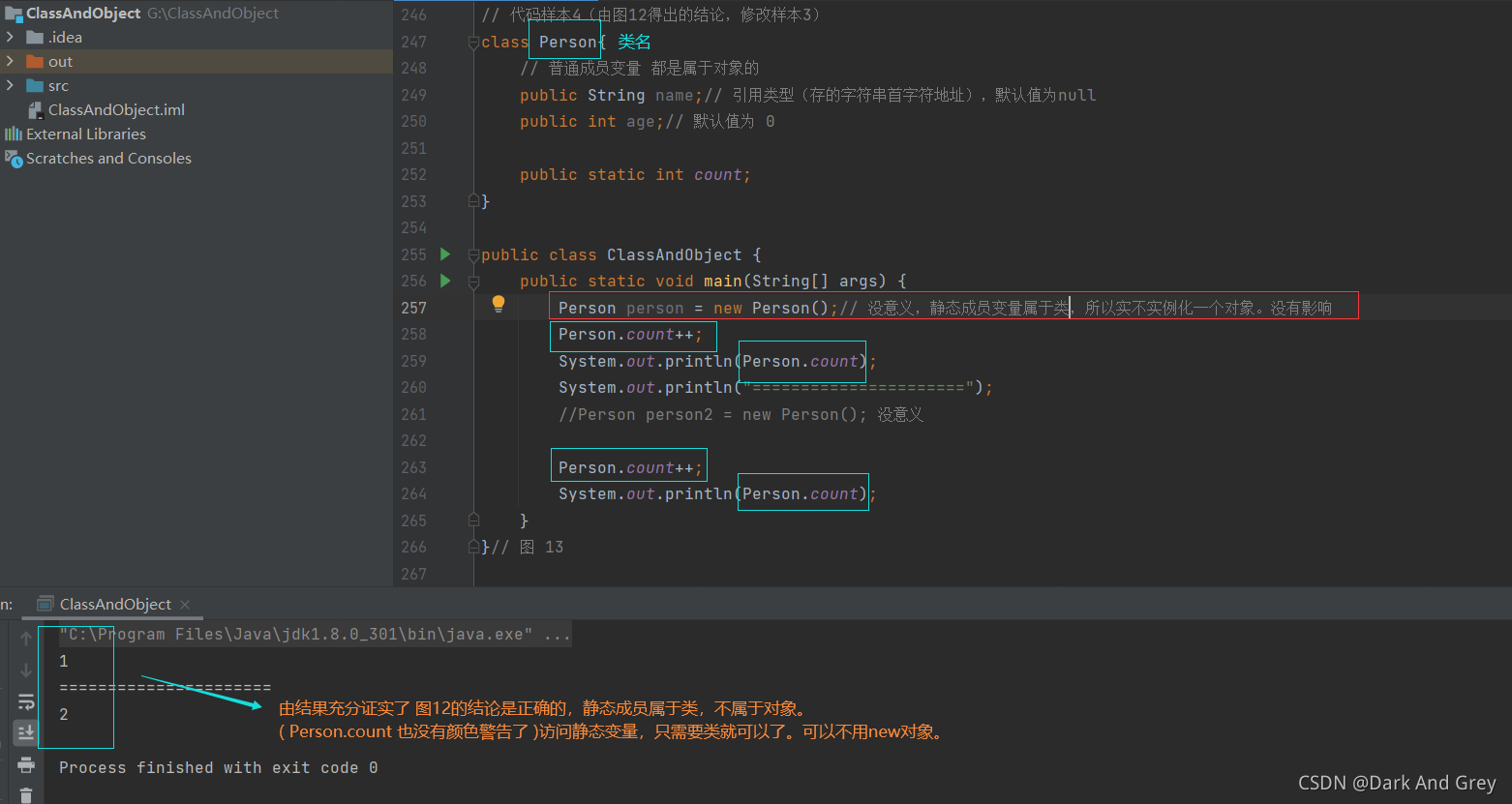1512x804 pixels.
Task: Click 'Process finished with exit code 0'
Action: (x=219, y=767)
